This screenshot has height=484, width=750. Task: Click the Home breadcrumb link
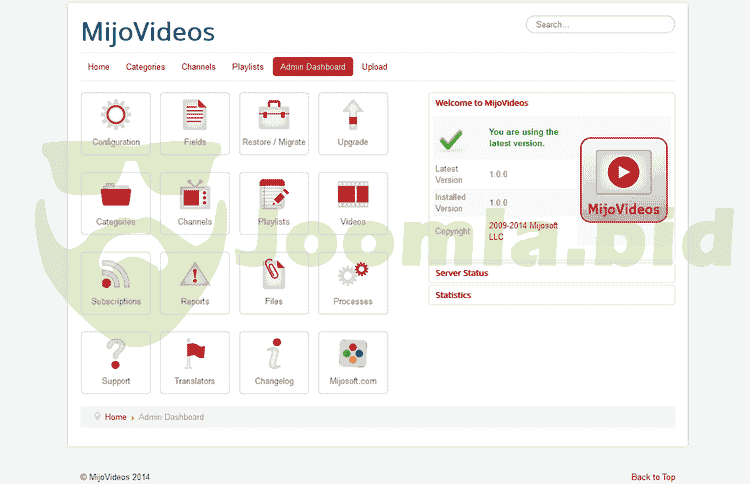(116, 417)
